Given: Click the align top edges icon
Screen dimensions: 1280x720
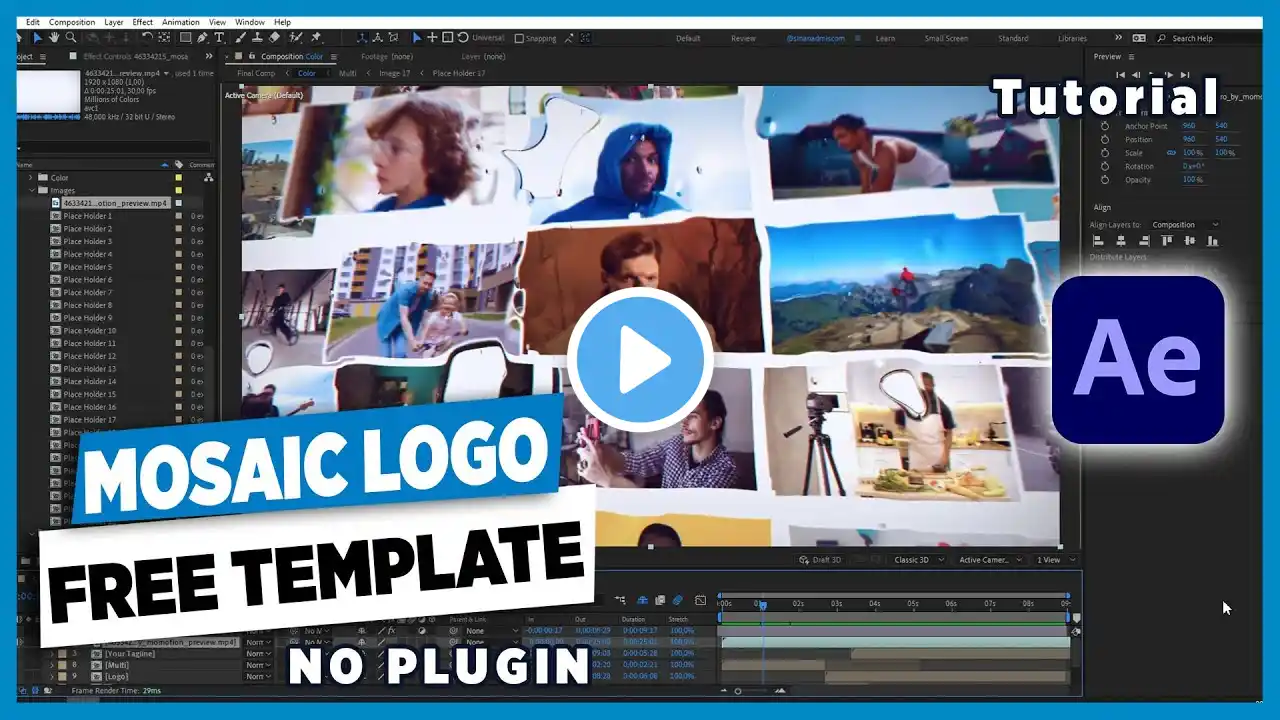Looking at the screenshot, I should click(x=1166, y=241).
